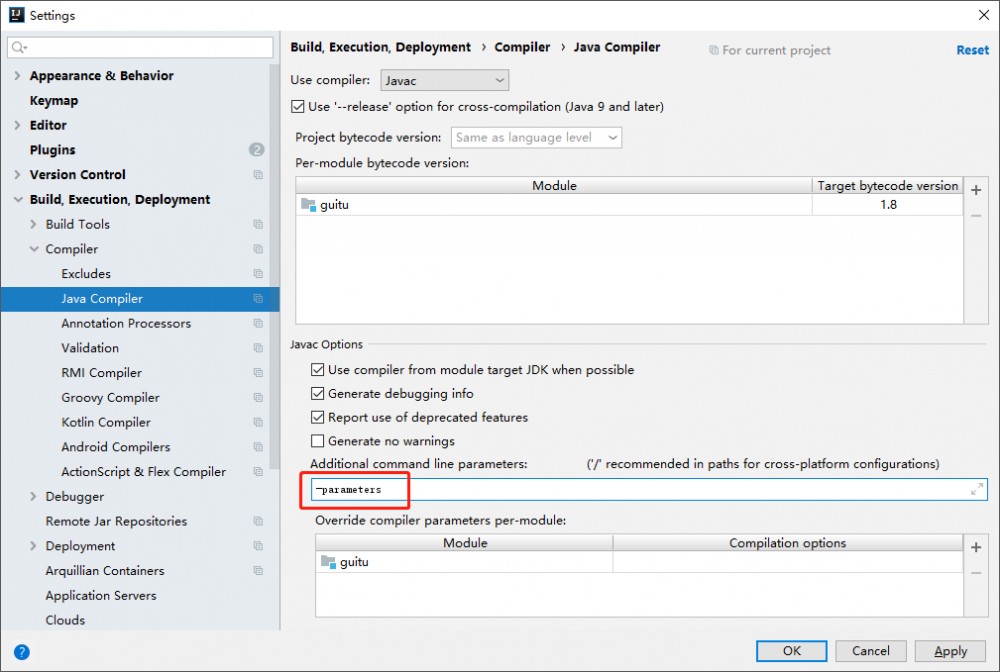Collapse Build, Execution, Deployment section
The image size is (1000, 672).
point(18,200)
